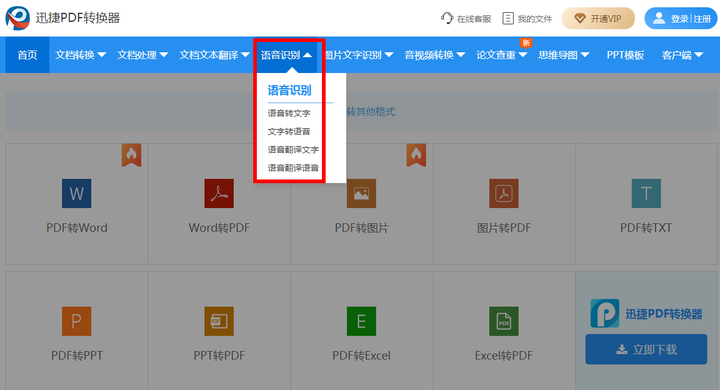
Task: Select the PDF转Word blue W icon
Action: [77, 193]
